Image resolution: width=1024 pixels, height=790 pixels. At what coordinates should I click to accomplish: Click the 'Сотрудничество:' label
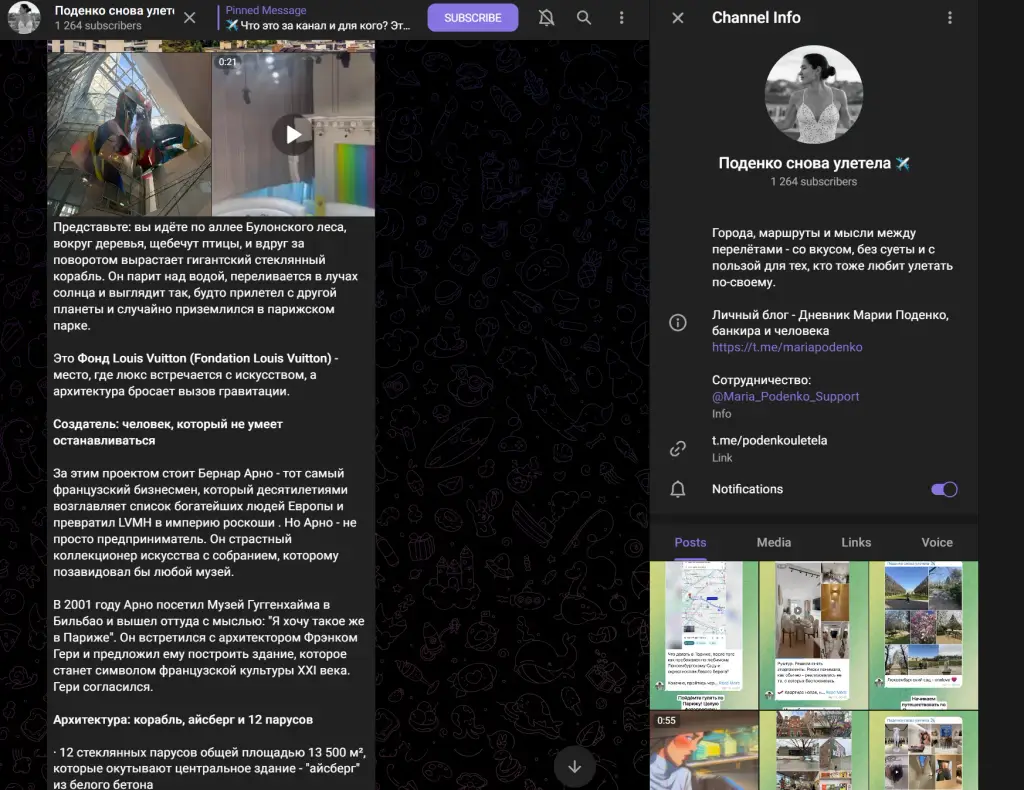pos(761,380)
